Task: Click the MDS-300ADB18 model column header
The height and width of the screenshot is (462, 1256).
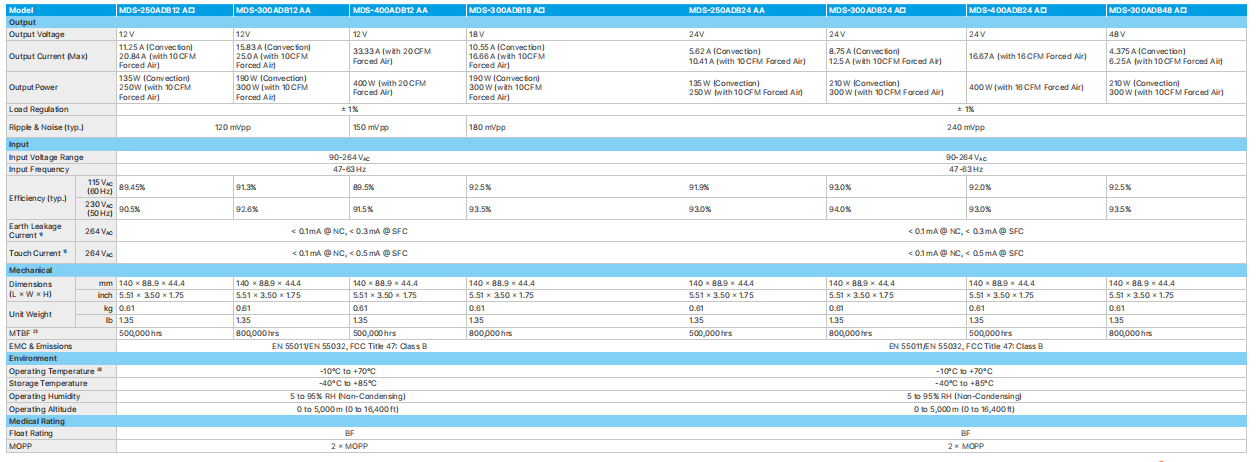Action: tap(507, 10)
